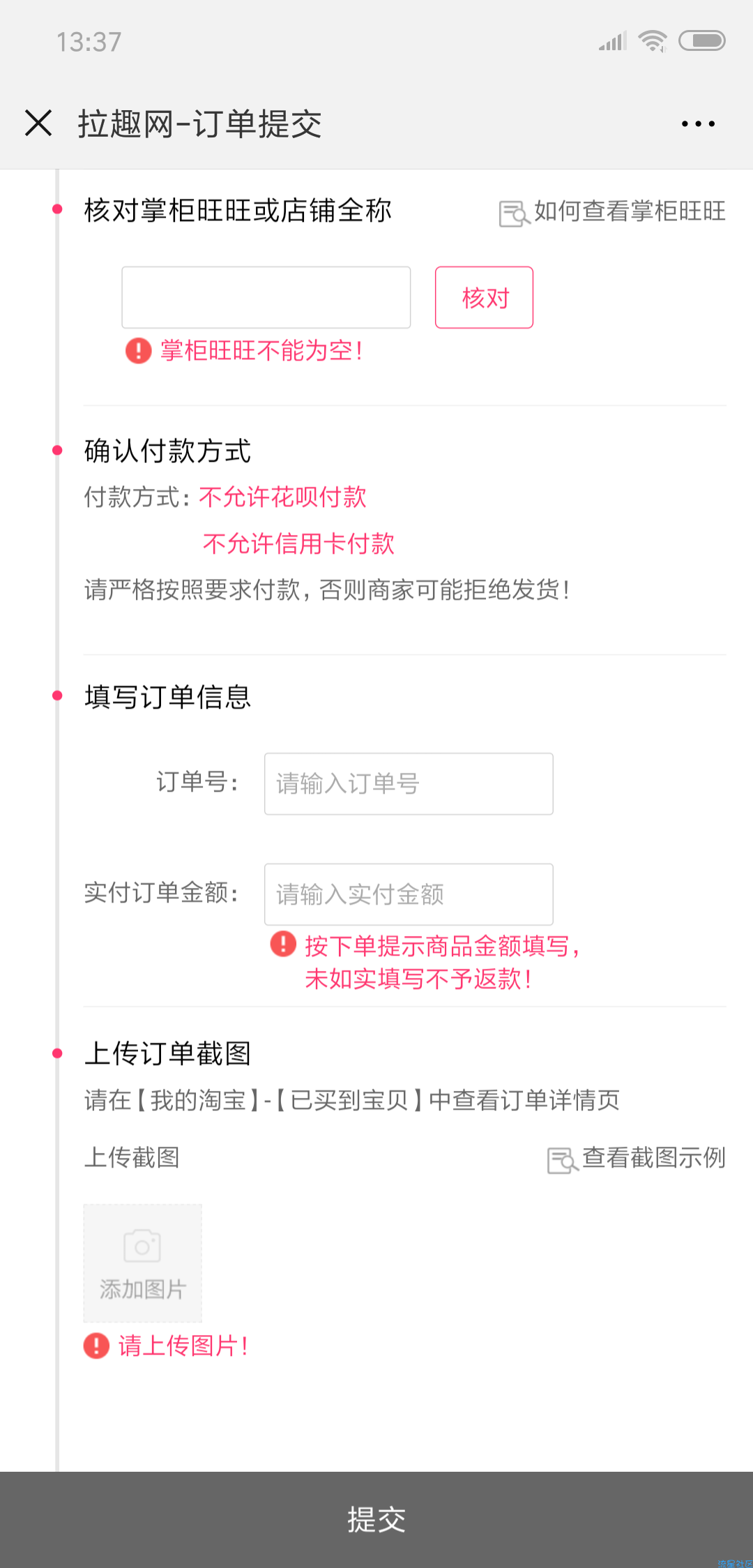Click the warning icon beside 按下单提示商品金额填写
This screenshot has width=753, height=1568.
pyautogui.click(x=283, y=944)
